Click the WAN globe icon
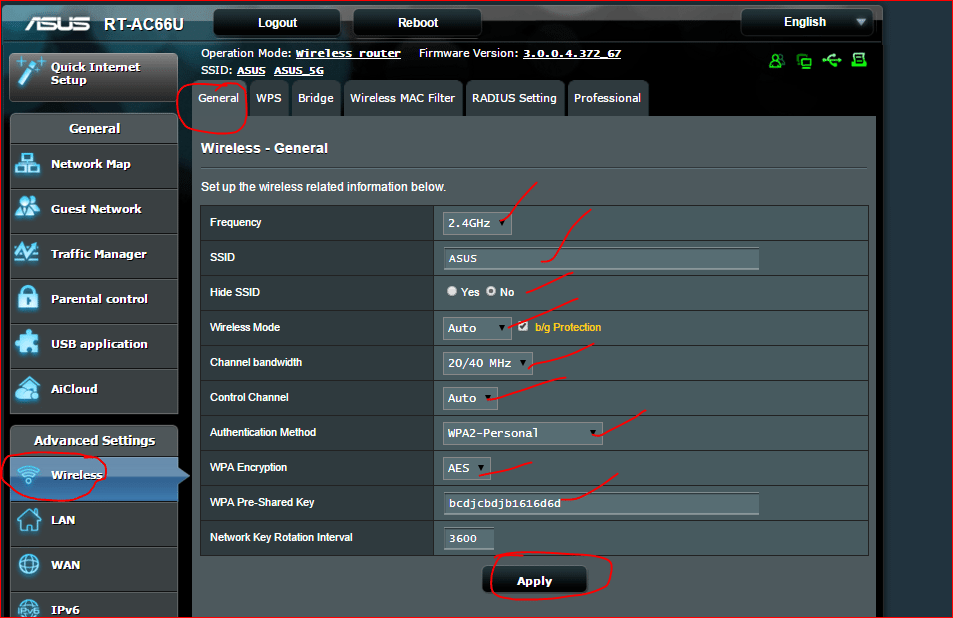This screenshot has height=618, width=953. (x=29, y=565)
